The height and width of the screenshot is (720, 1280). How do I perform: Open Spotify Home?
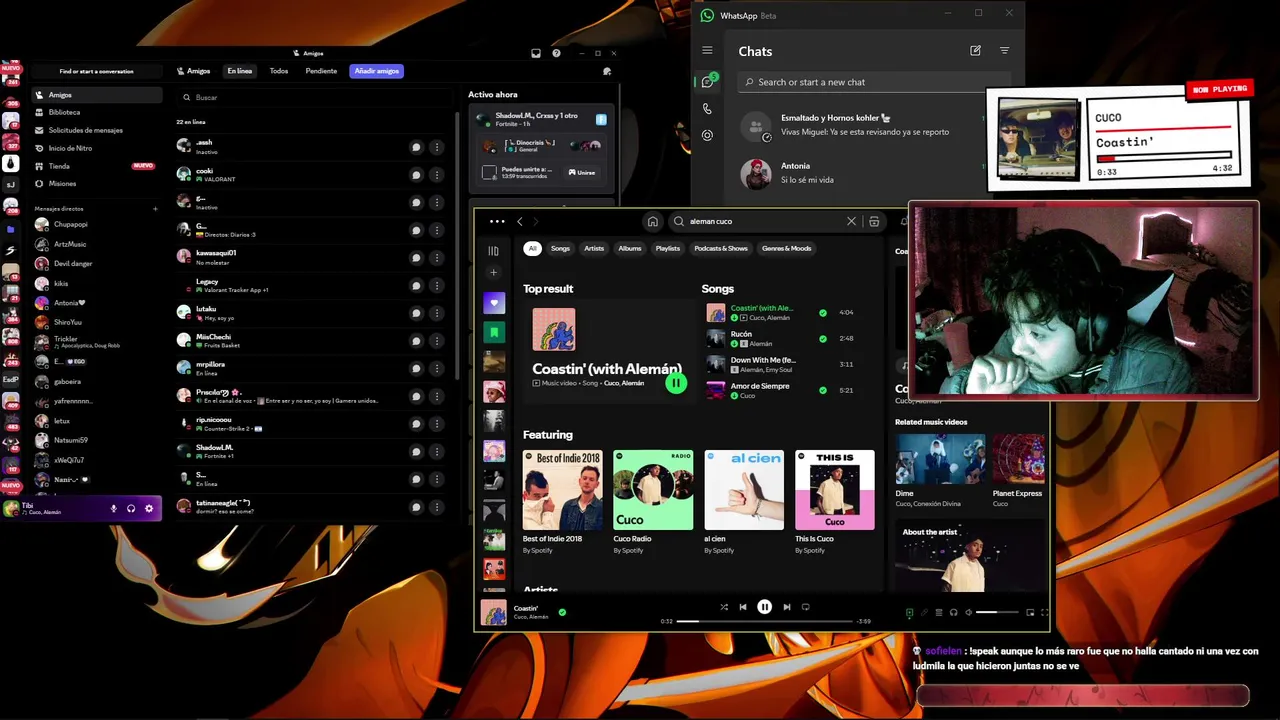[652, 221]
